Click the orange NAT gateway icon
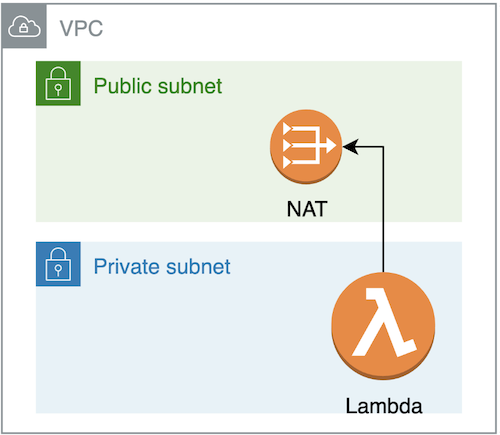The height and width of the screenshot is (435, 500). click(x=306, y=147)
